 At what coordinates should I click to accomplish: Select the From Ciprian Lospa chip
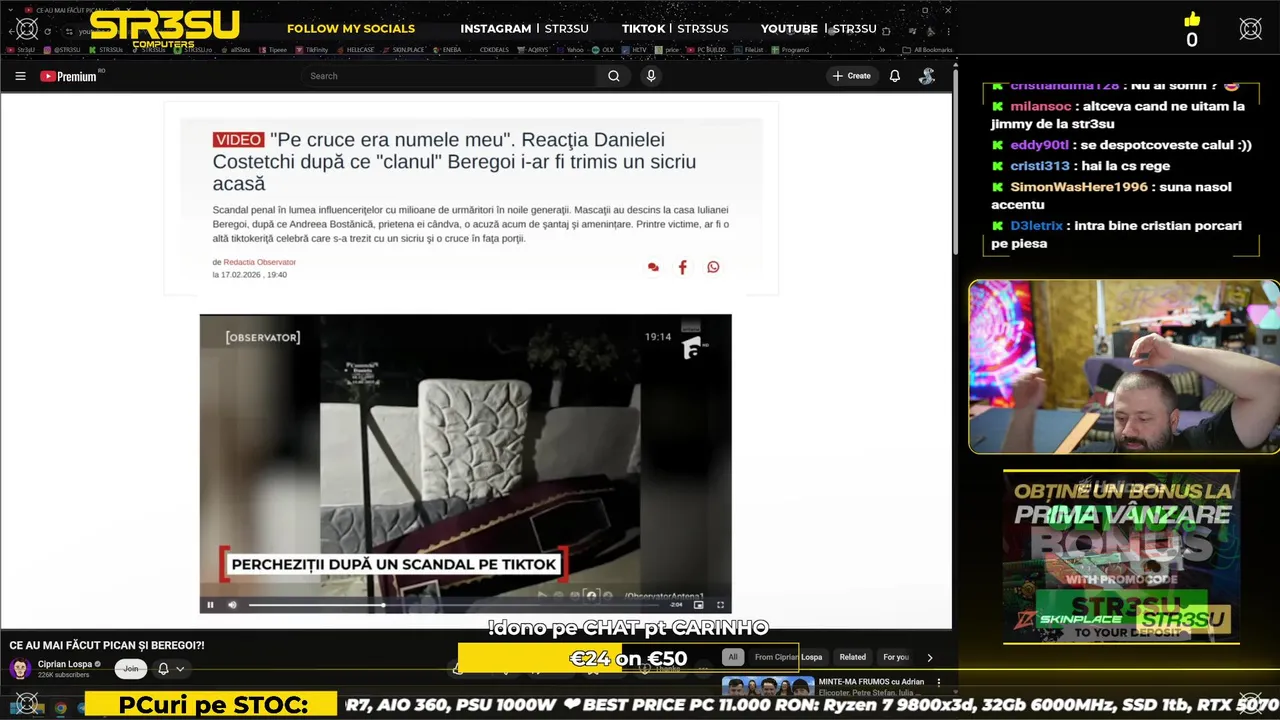coord(788,657)
